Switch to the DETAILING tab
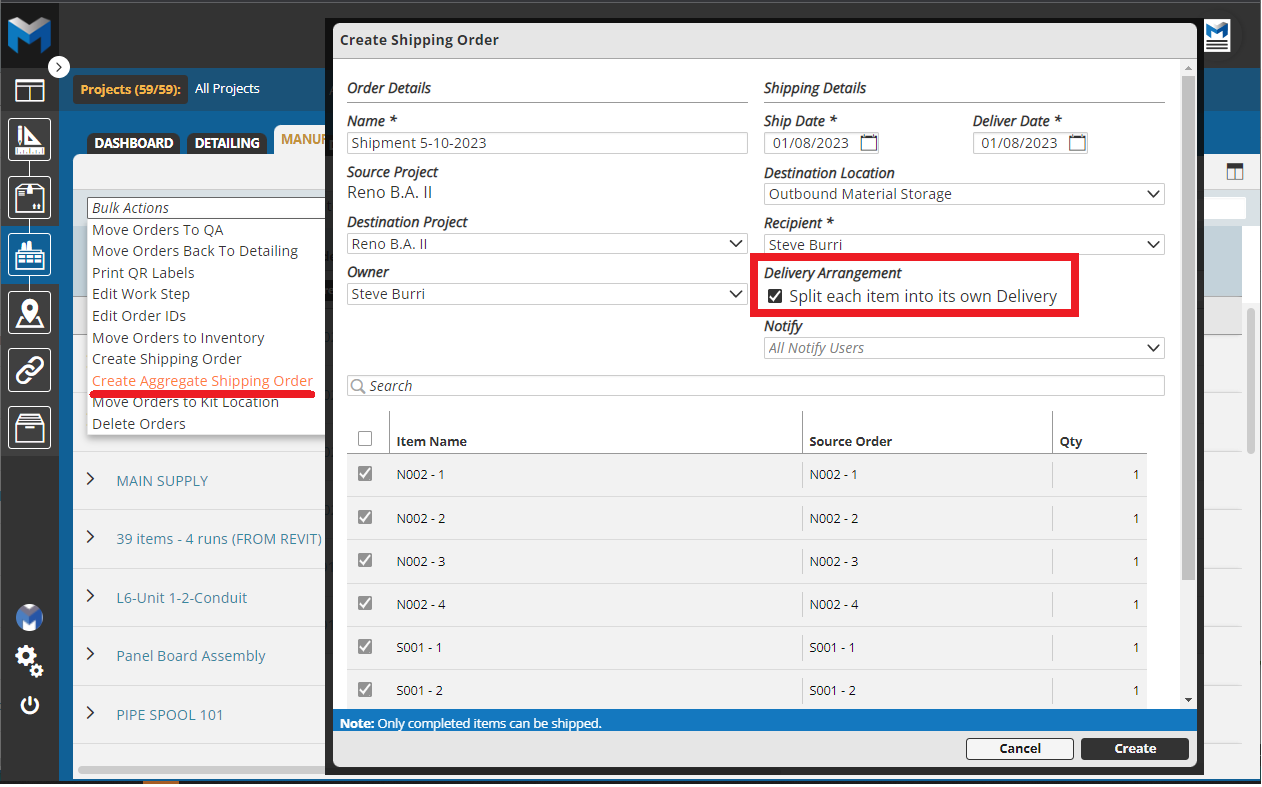The height and width of the screenshot is (787, 1262). click(x=227, y=143)
